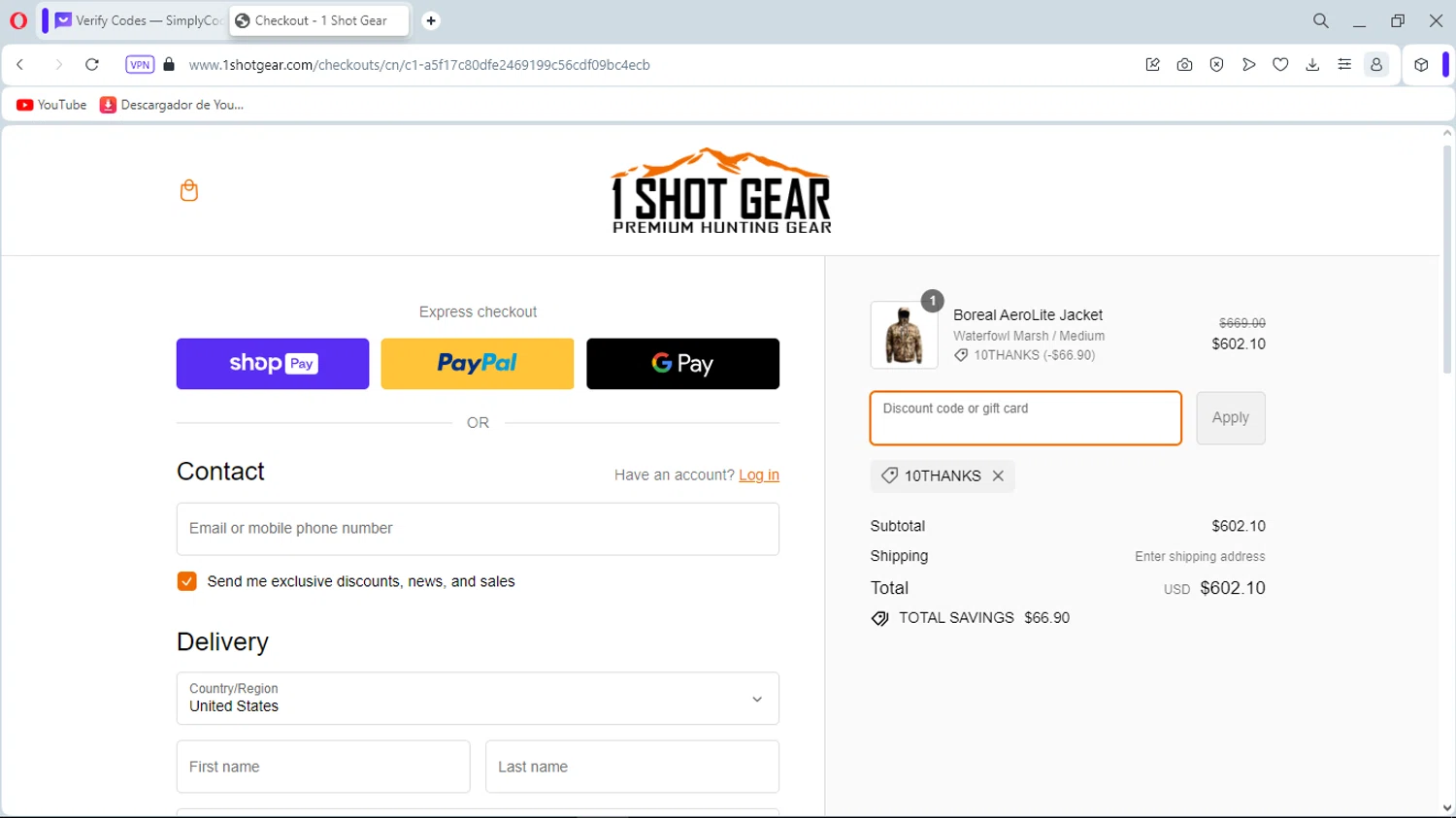Click the 1 Shot Gear store logo
Viewport: 1456px width, 818px height.
[x=721, y=191]
